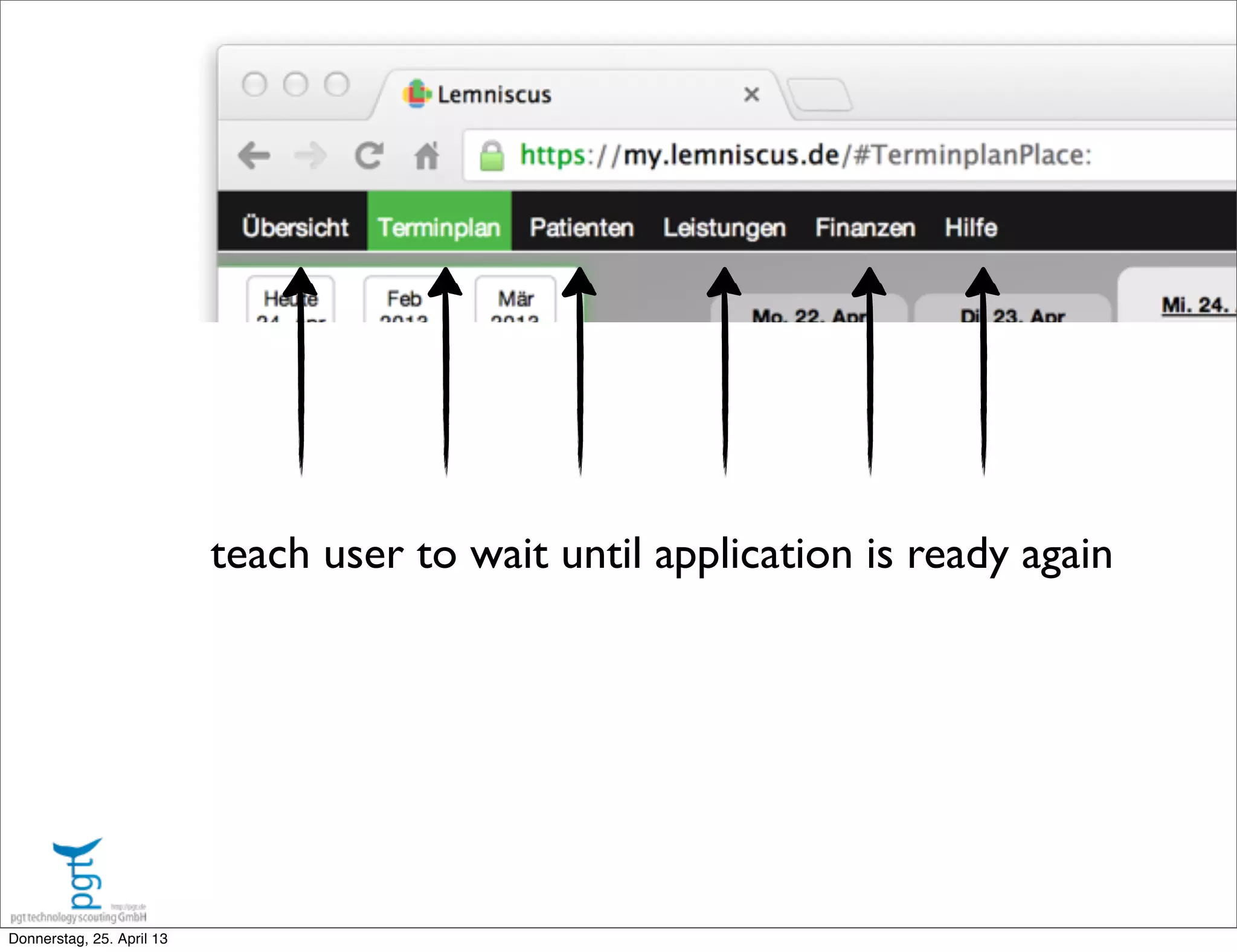Screen dimensions: 1237x952
Task: Go to the browser home page
Action: click(426, 155)
